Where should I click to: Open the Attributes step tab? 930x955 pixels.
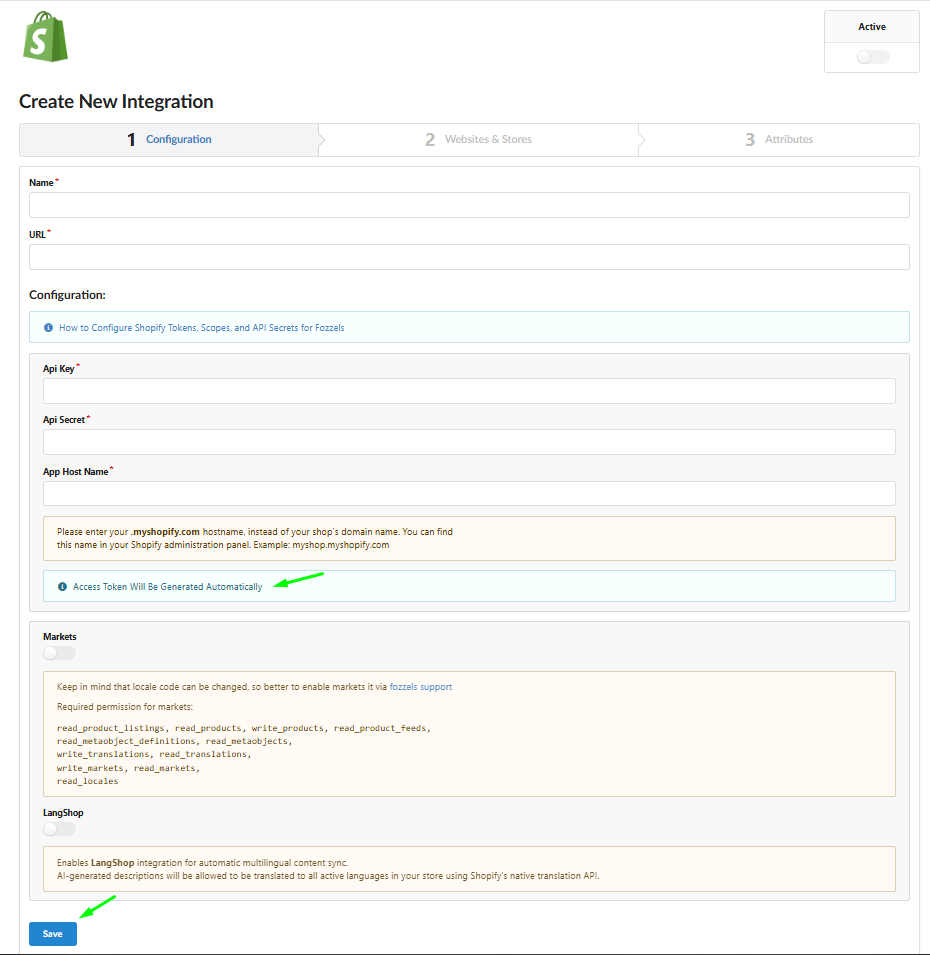click(779, 139)
